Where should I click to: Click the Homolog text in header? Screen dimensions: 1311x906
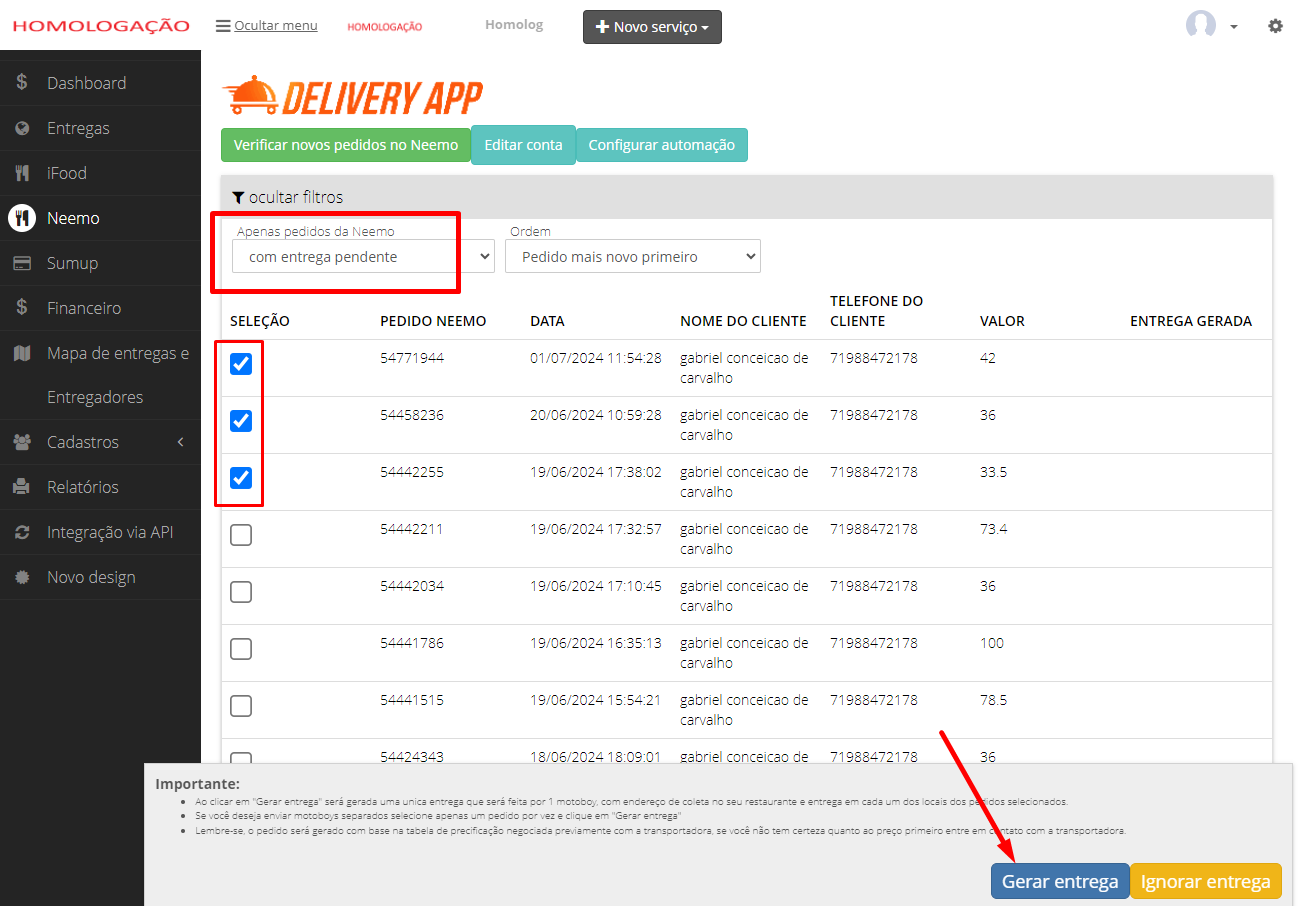[514, 24]
